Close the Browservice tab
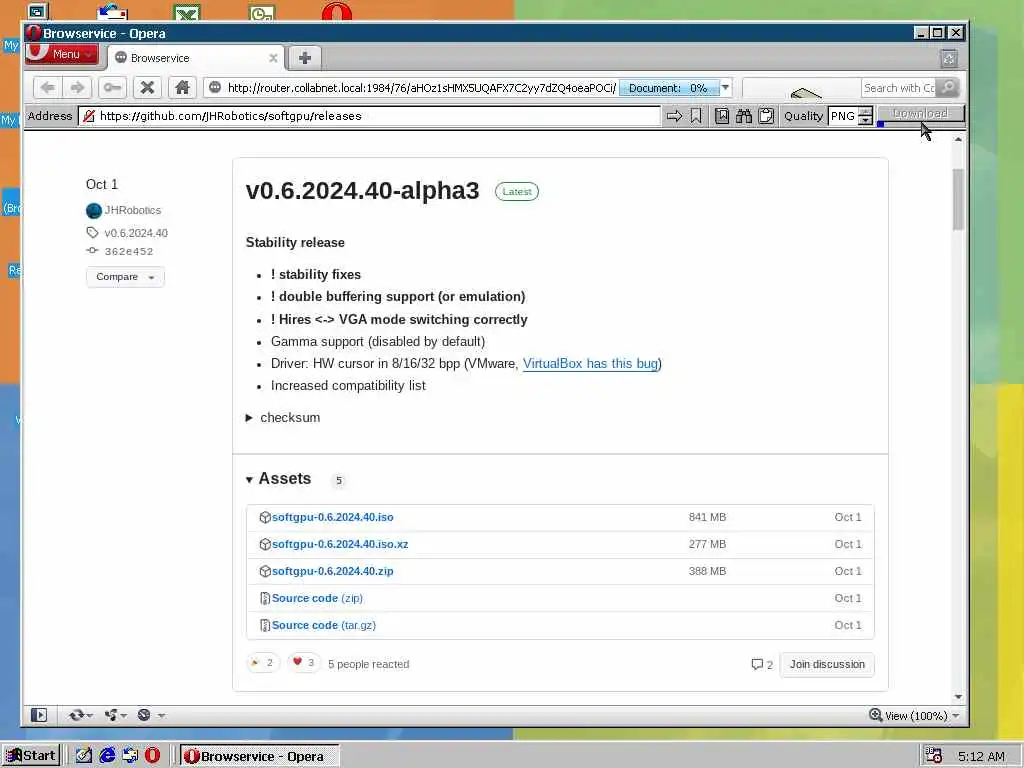1024x768 pixels. point(274,58)
